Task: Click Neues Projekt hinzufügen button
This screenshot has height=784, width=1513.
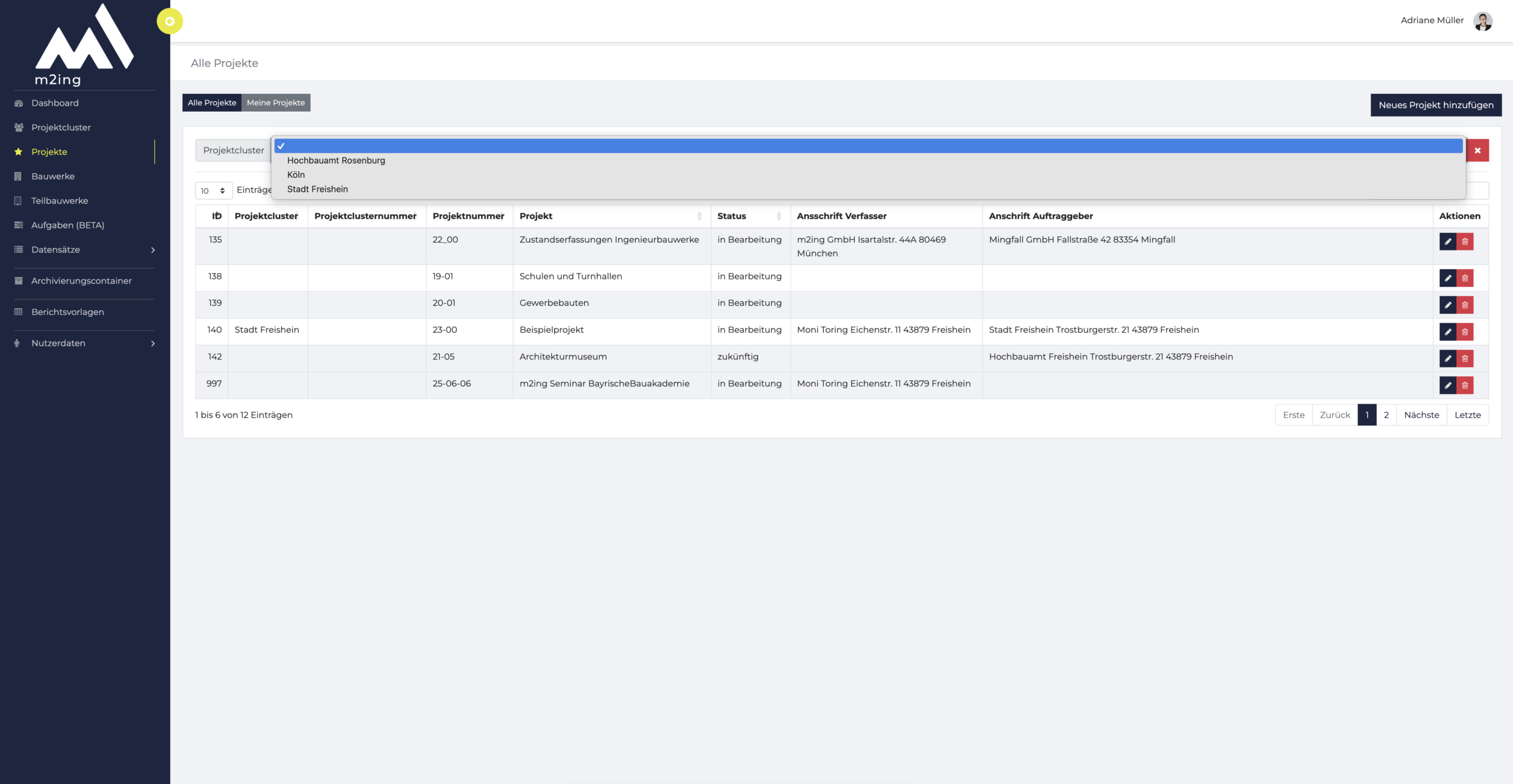Action: [1436, 105]
